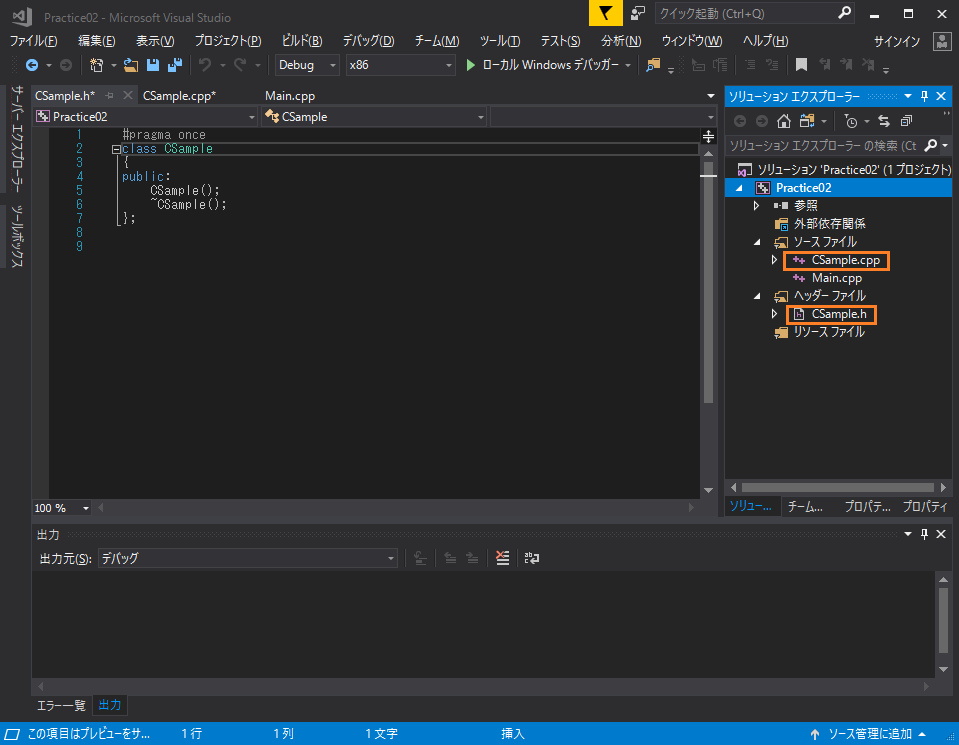Clear all text in the Output window
This screenshot has width=959, height=745.
click(501, 558)
